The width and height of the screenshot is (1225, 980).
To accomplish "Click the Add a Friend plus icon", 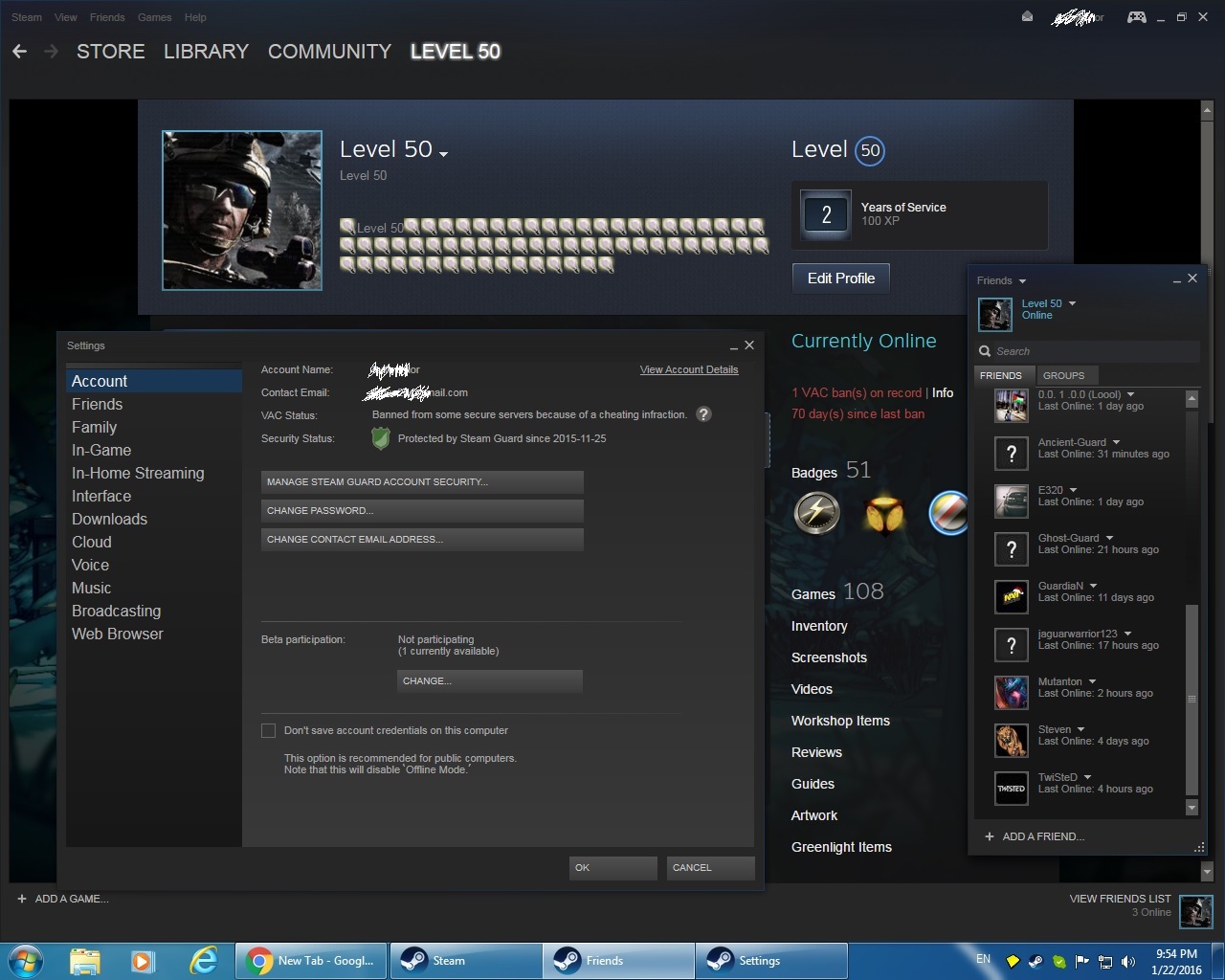I will tap(990, 836).
